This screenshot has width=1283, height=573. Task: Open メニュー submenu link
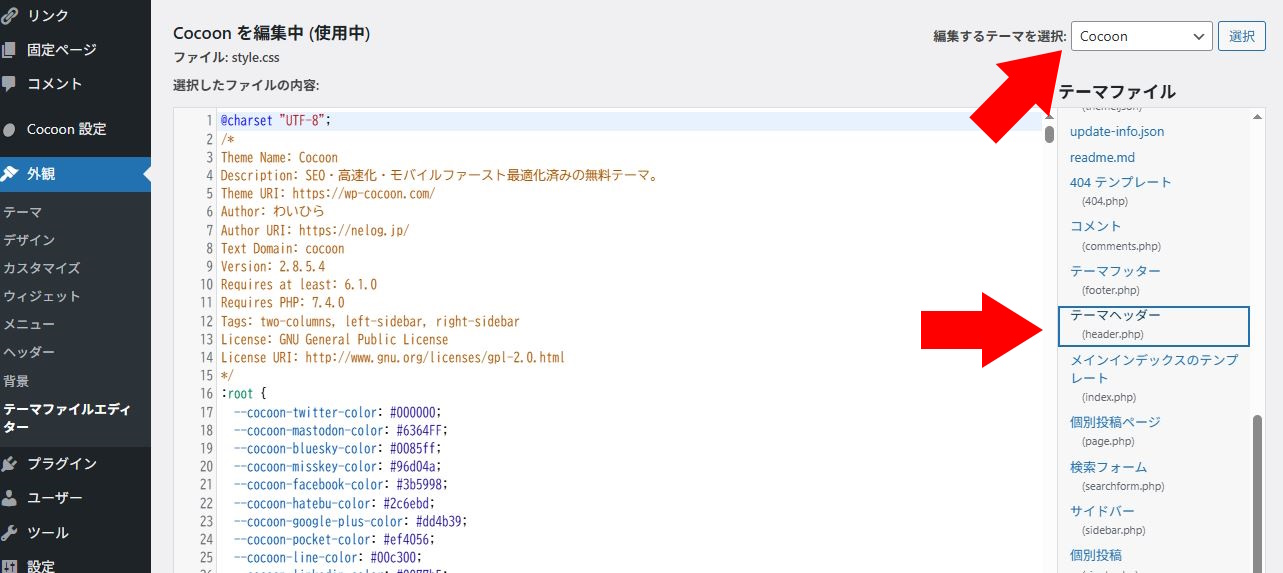click(29, 324)
